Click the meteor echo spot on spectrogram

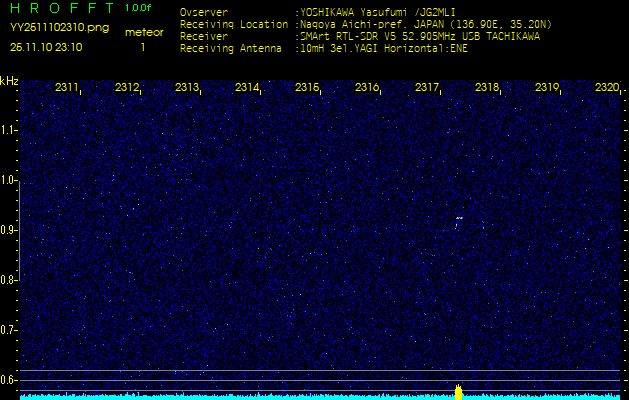coord(458,219)
